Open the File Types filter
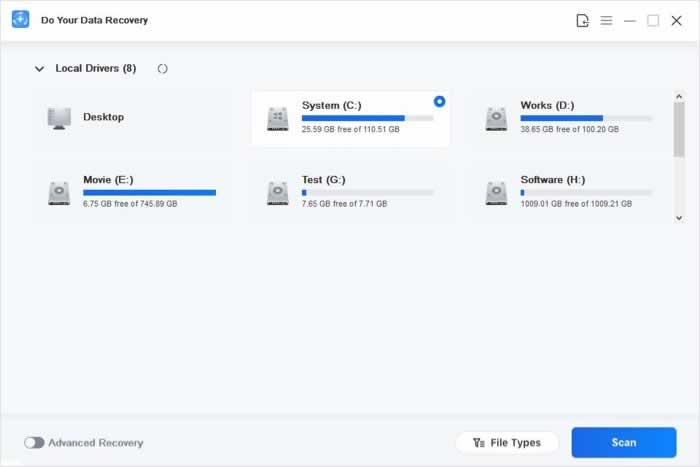Screen dimensions: 700x467 [x=507, y=443]
